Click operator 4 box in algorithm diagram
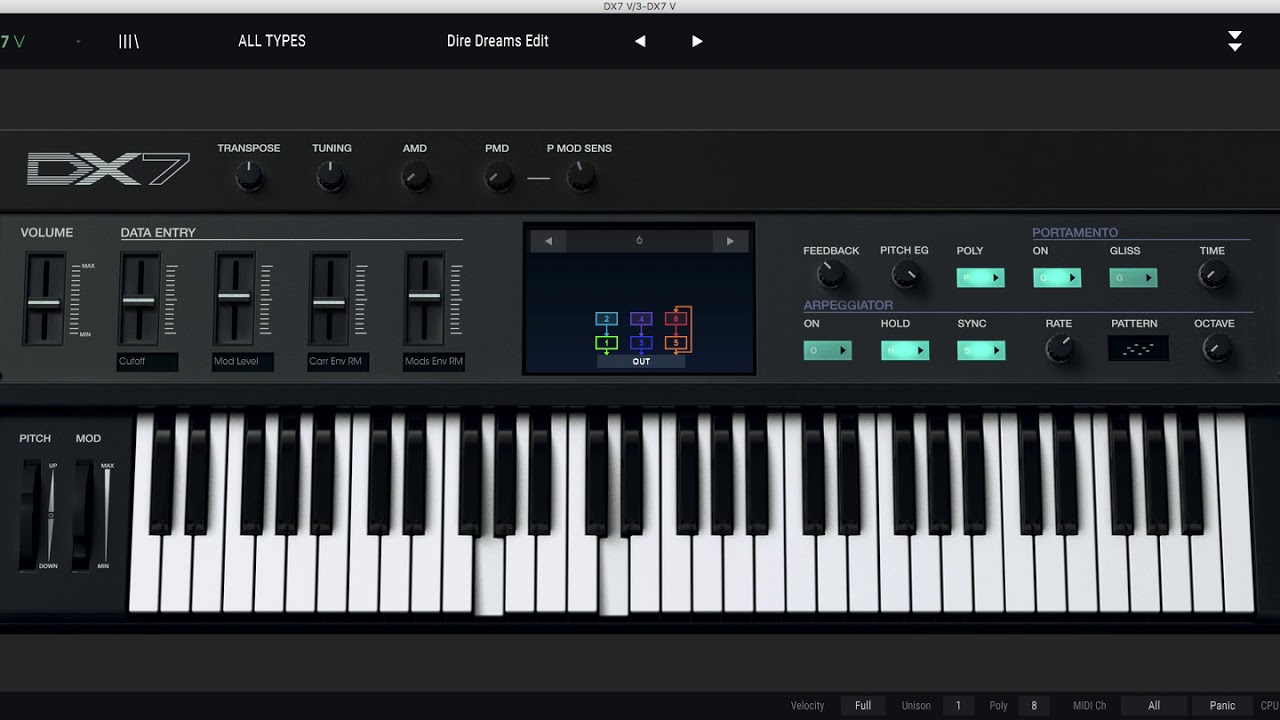 (641, 319)
